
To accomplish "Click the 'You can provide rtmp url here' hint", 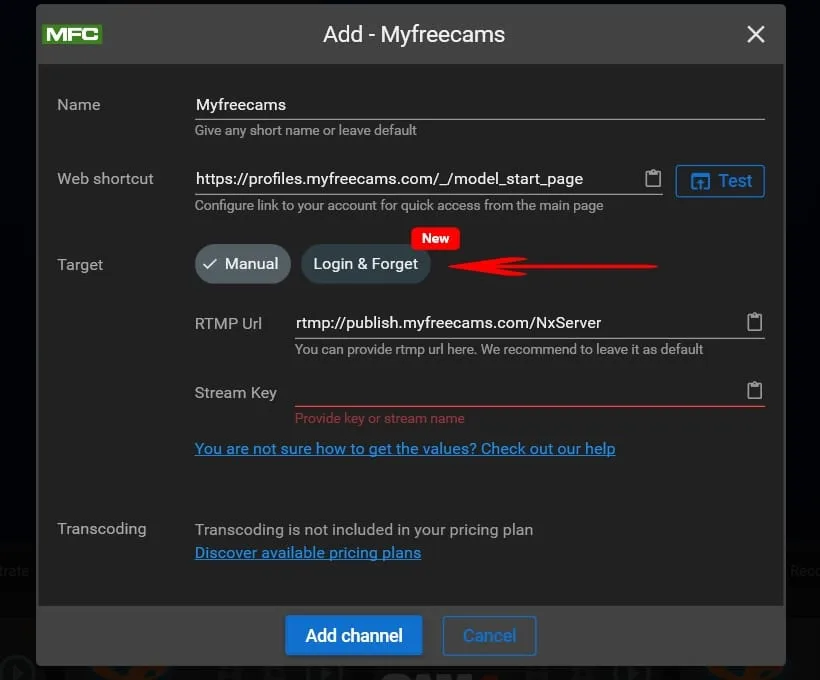I will coord(499,349).
